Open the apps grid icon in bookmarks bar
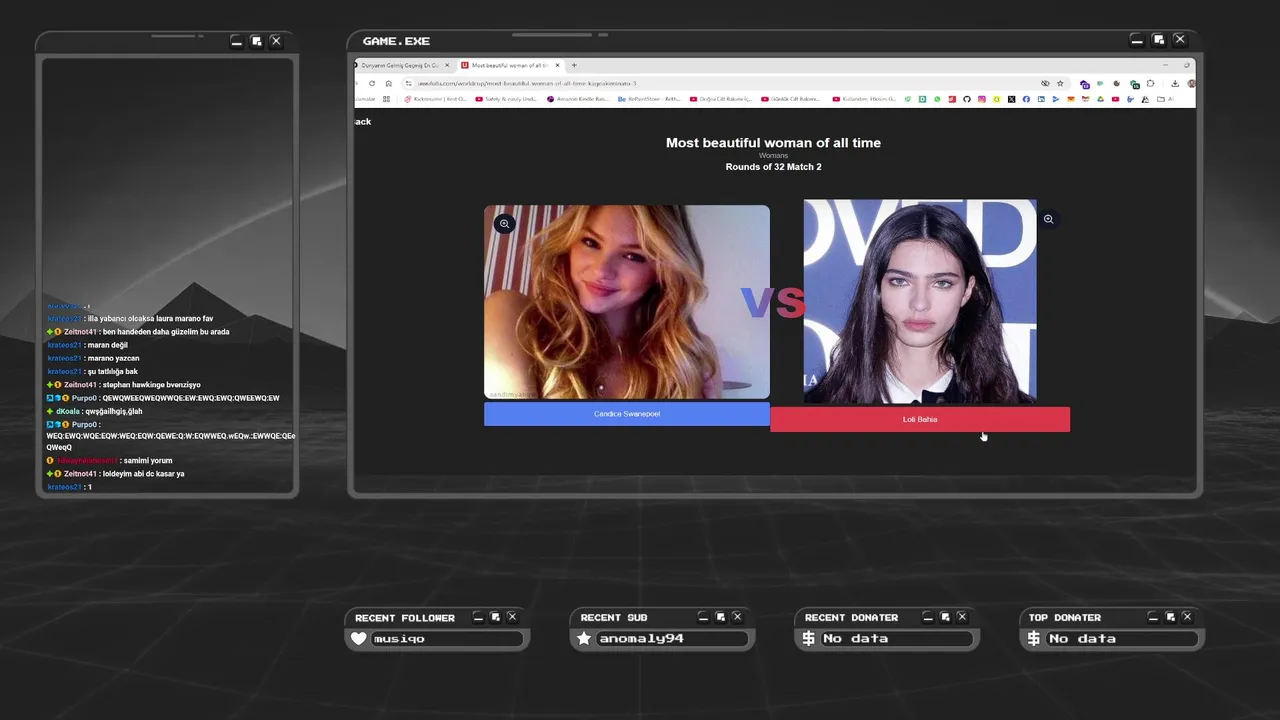Screen dimensions: 1280x720 [x=386, y=99]
